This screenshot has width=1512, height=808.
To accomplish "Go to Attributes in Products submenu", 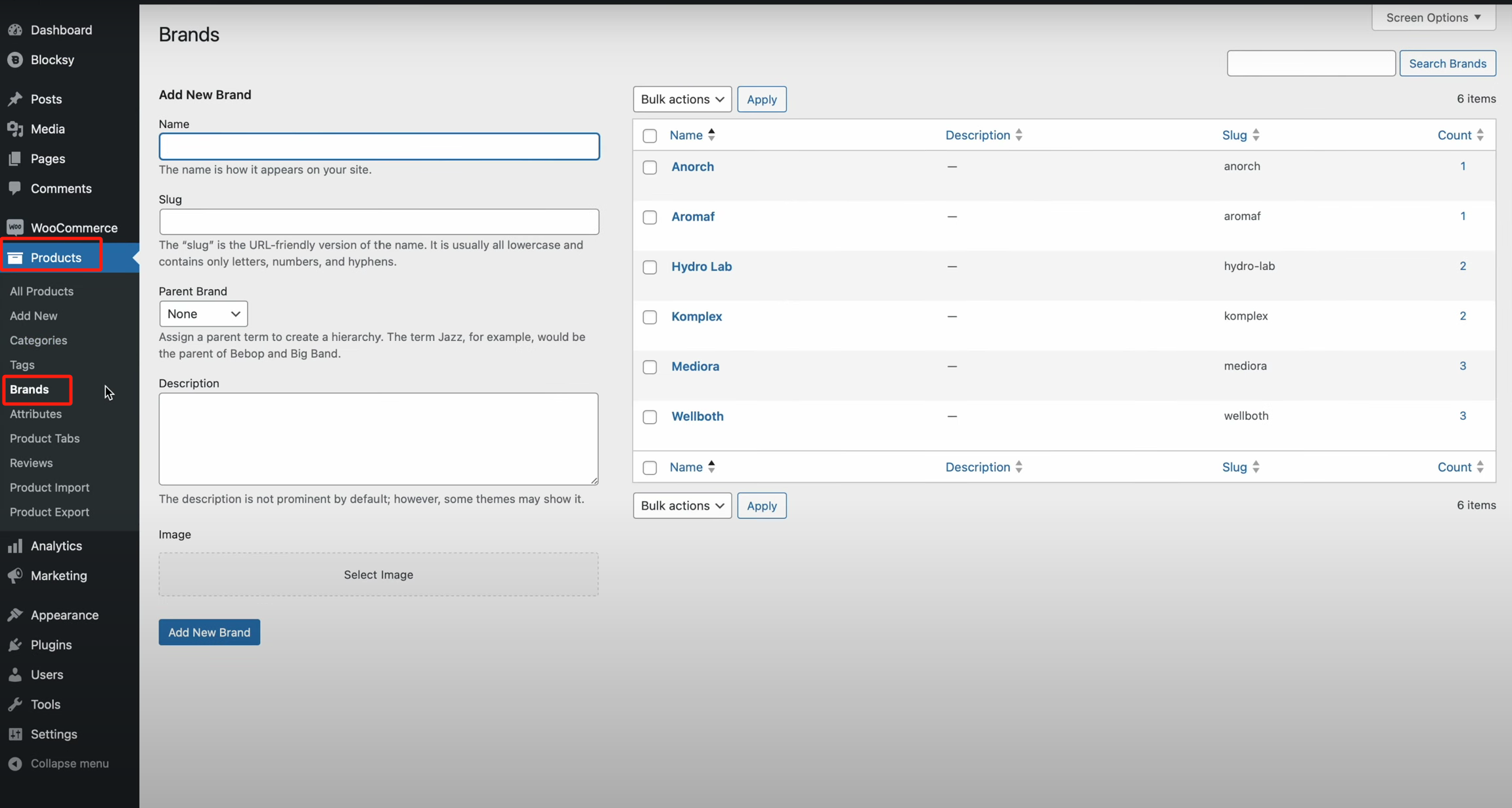I will [35, 414].
